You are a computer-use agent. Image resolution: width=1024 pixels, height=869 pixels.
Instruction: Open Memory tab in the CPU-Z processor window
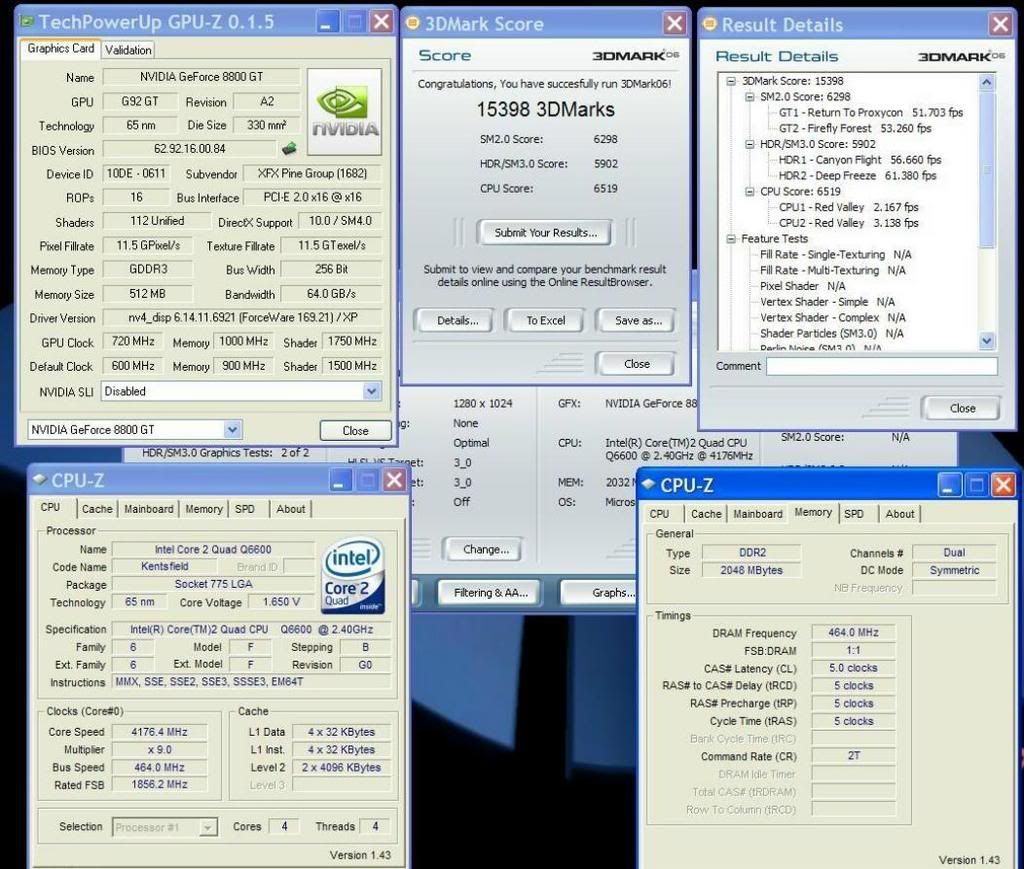(x=204, y=509)
